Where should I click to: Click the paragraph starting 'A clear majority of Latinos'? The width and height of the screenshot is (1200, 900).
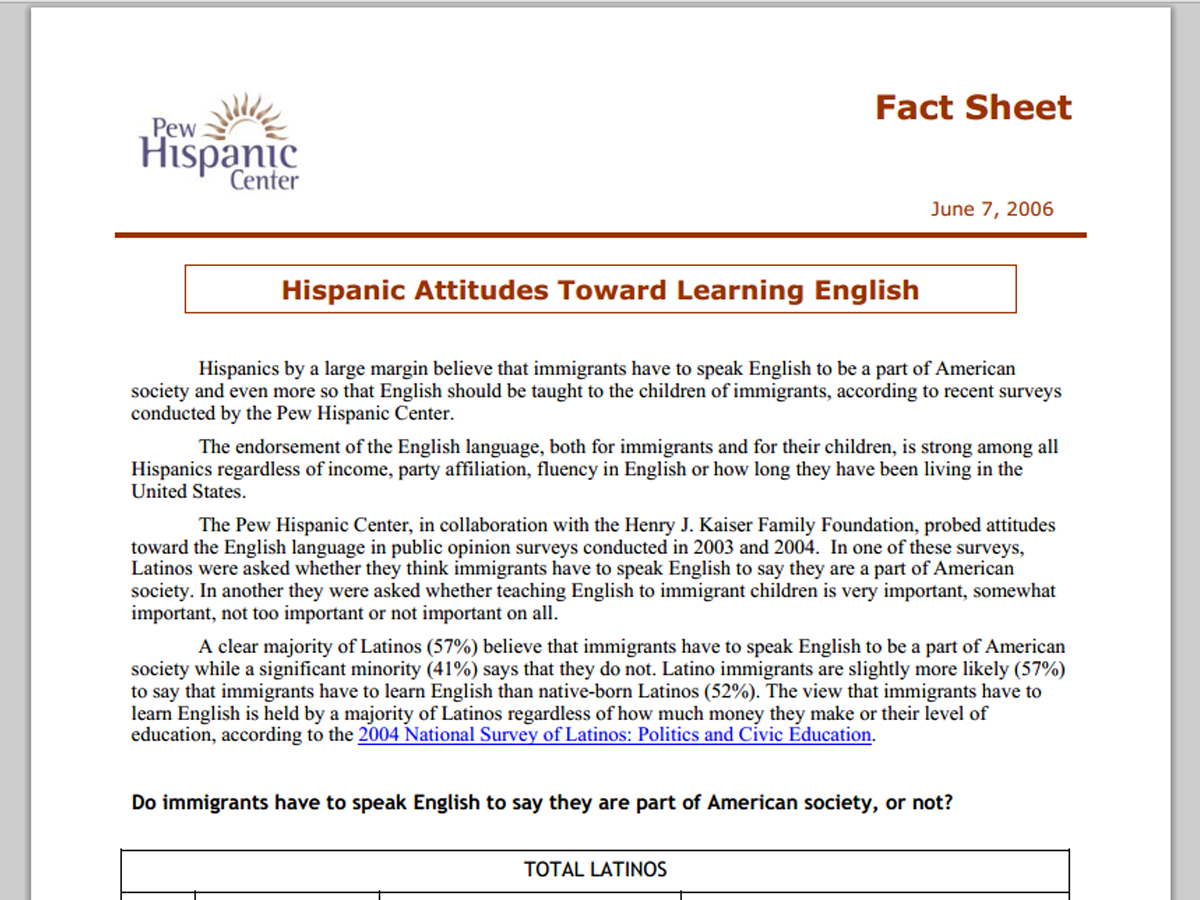point(598,691)
